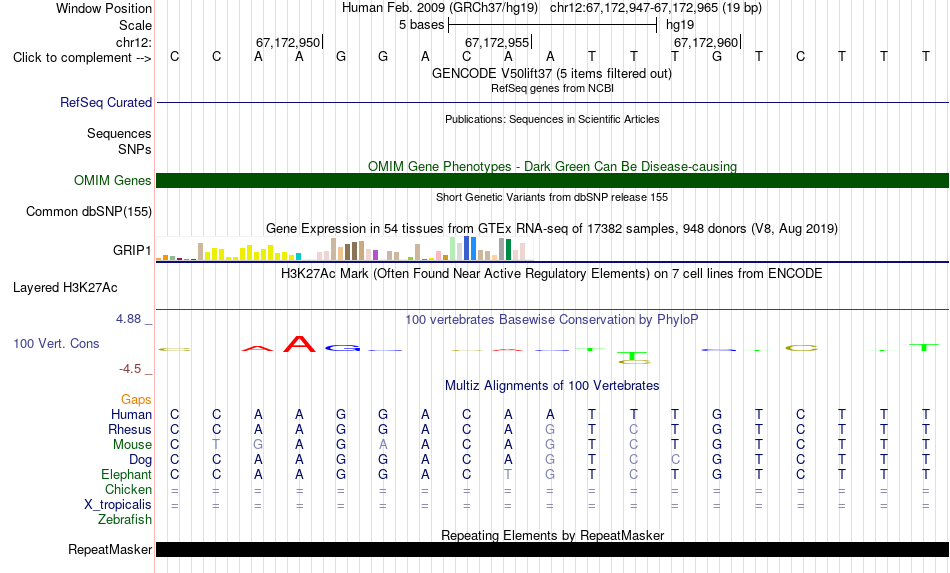The height and width of the screenshot is (573, 950).
Task: Click the "Repeating Elements by RepeatMasker" title
Action: click(552, 535)
